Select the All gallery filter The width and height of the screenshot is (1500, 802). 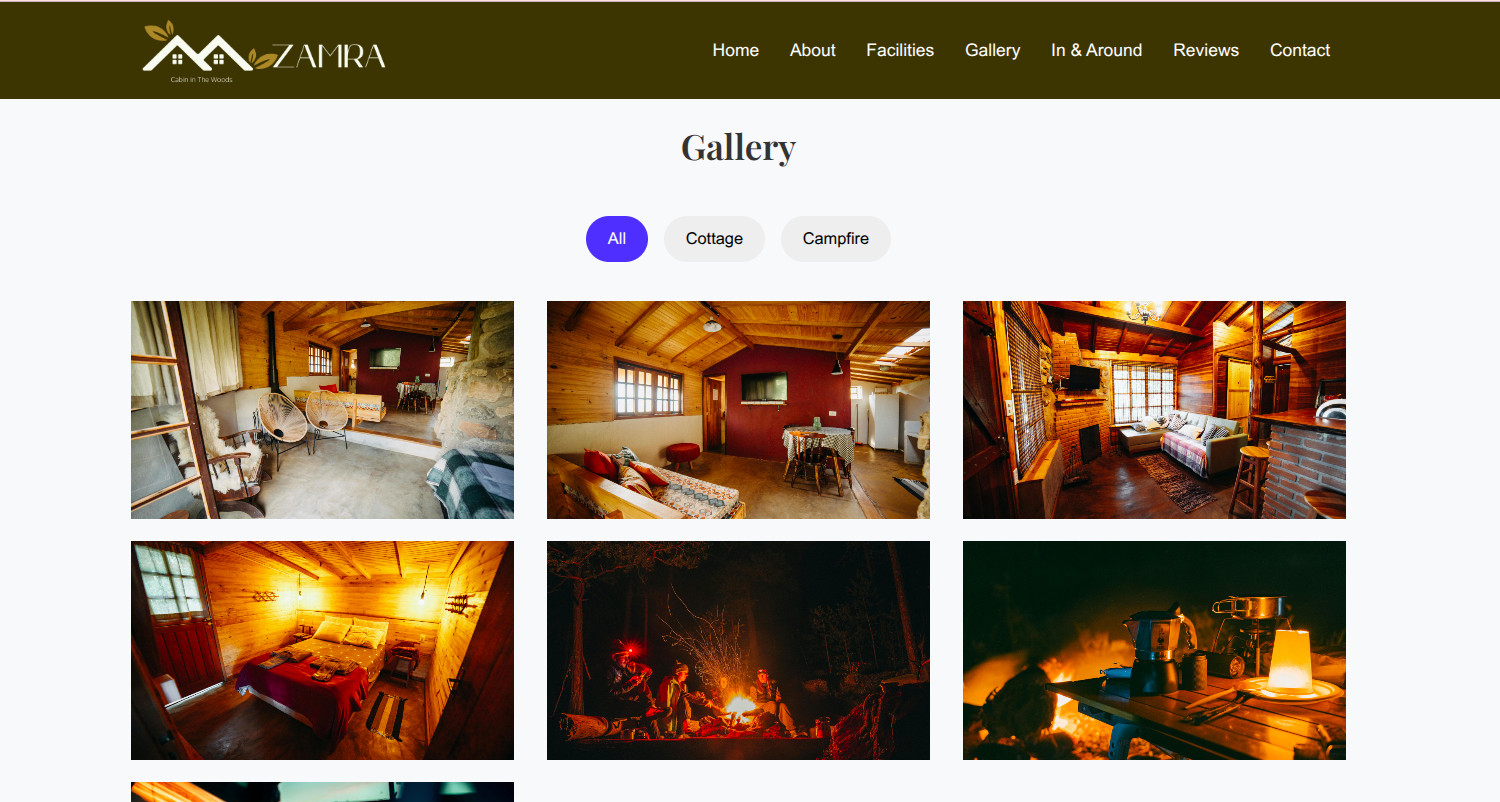[617, 239]
